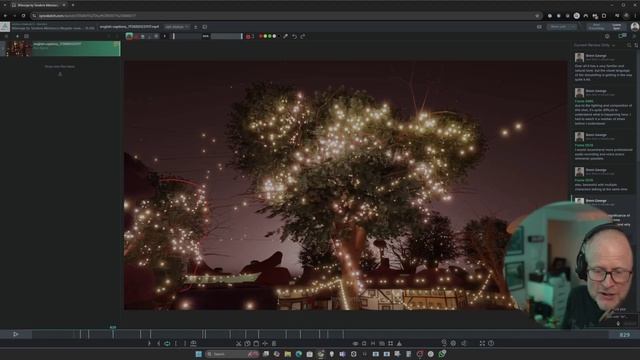Open Windows Start menu

[199, 354]
